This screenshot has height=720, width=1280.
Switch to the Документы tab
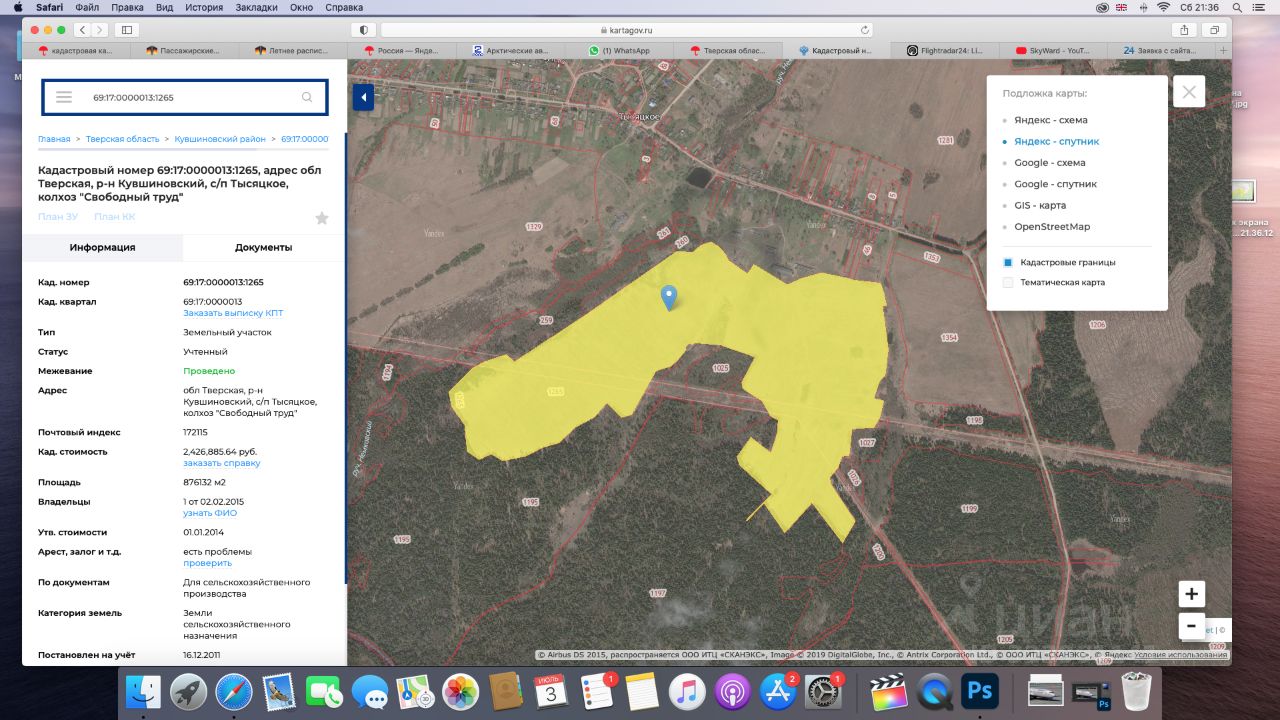click(263, 247)
